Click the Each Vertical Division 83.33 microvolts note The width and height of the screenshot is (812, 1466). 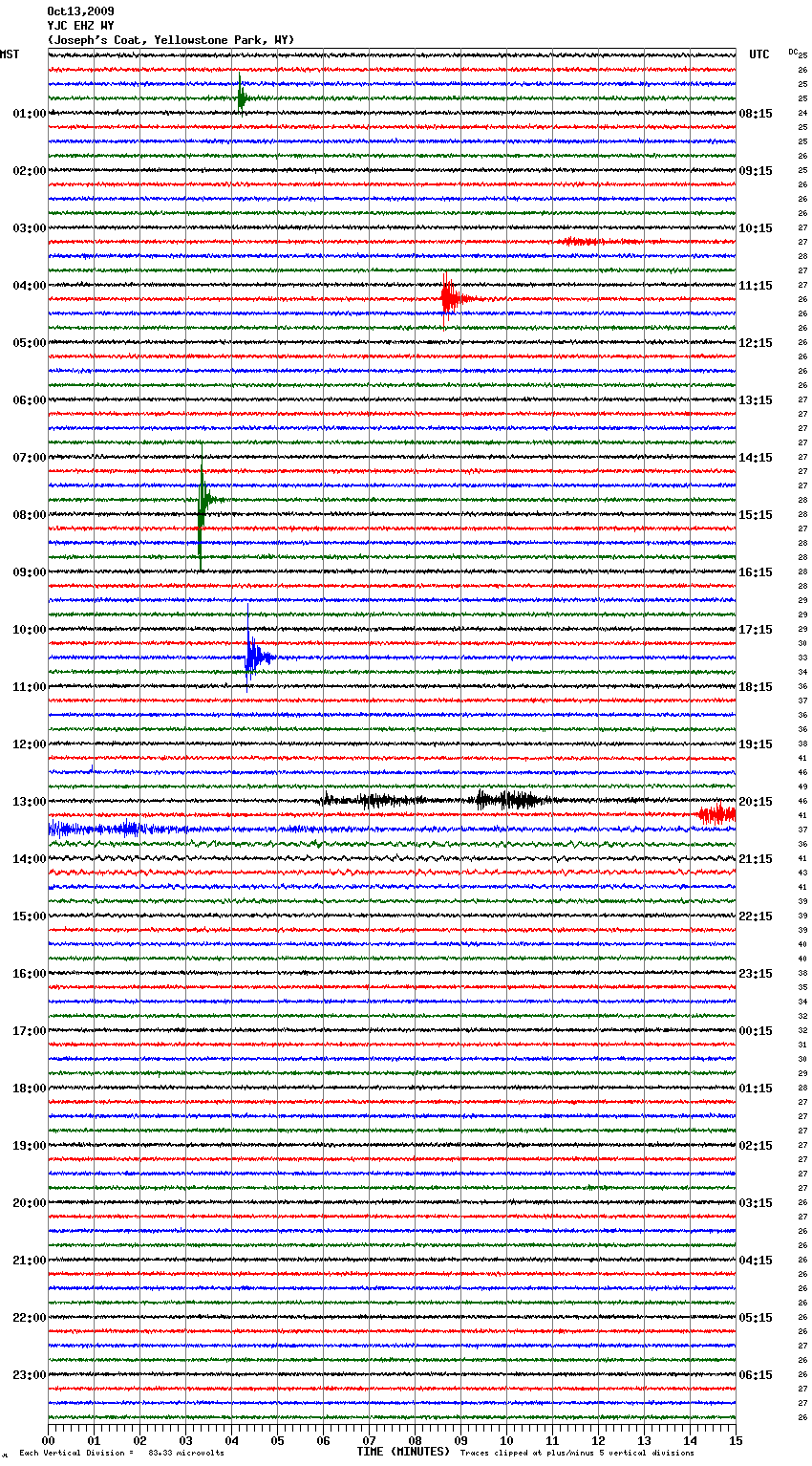click(121, 1453)
